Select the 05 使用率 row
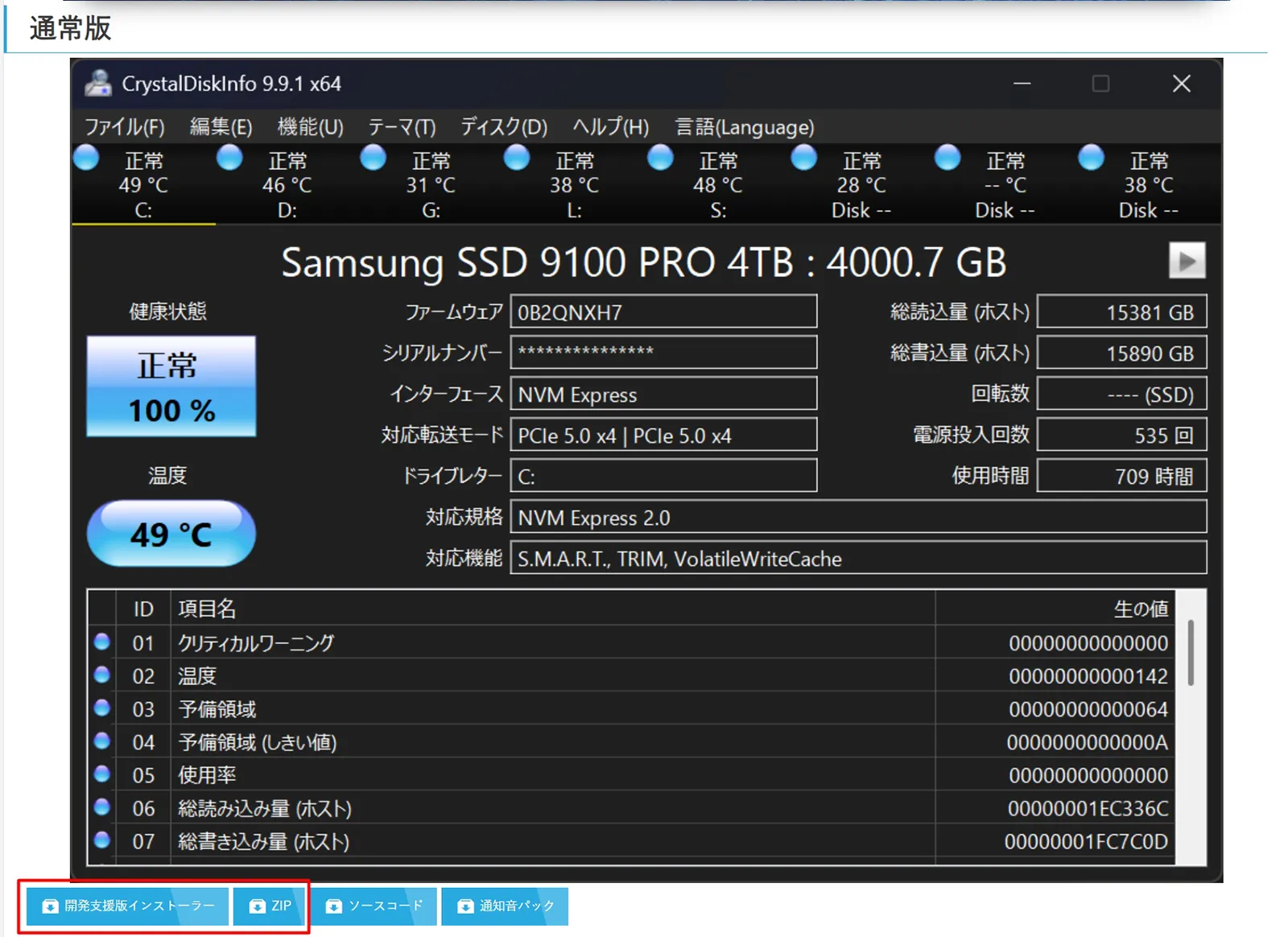Screen dimensions: 1288x937 click(631, 774)
